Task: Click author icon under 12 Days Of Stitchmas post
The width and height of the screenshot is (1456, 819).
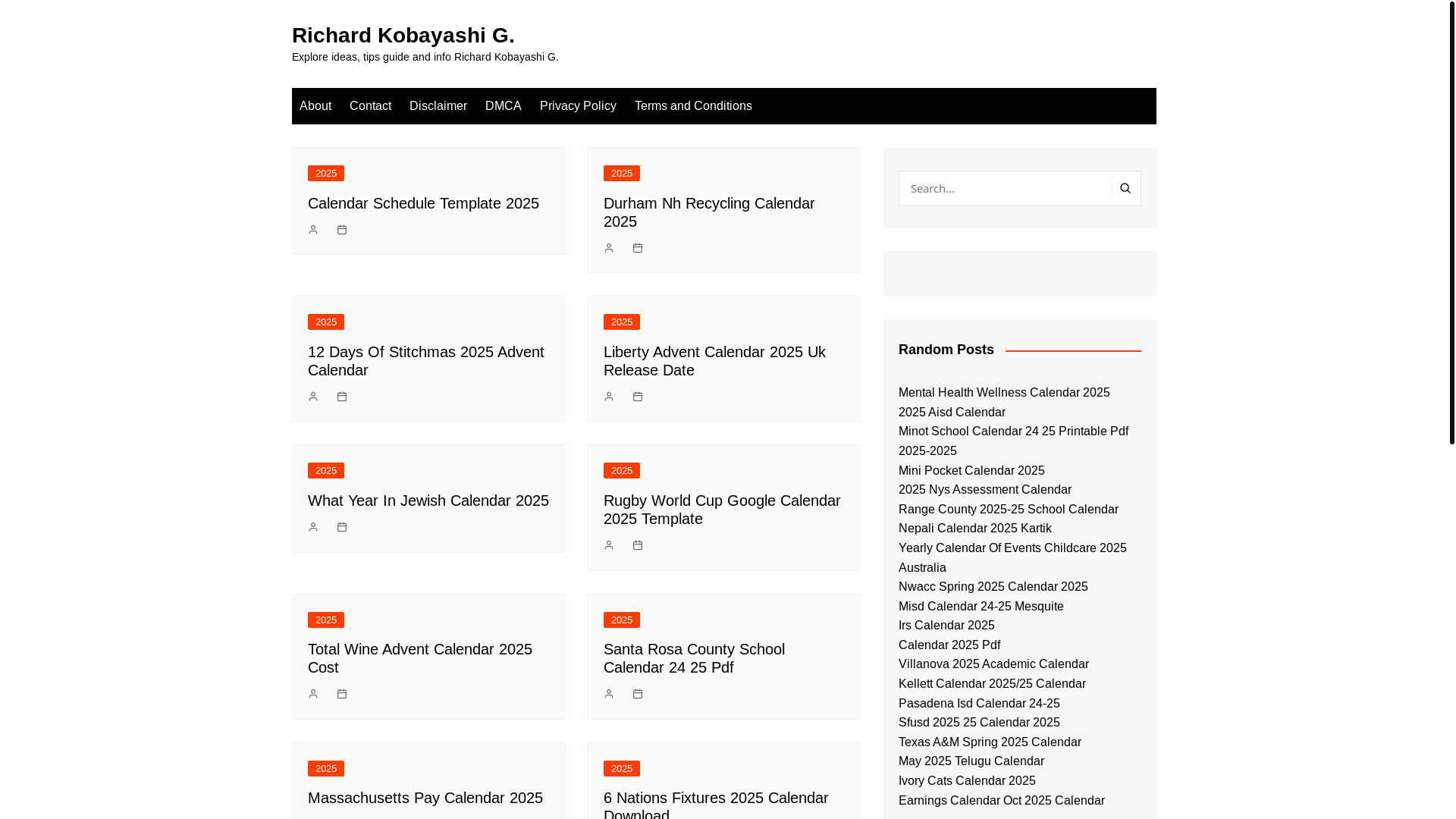Action: [313, 397]
